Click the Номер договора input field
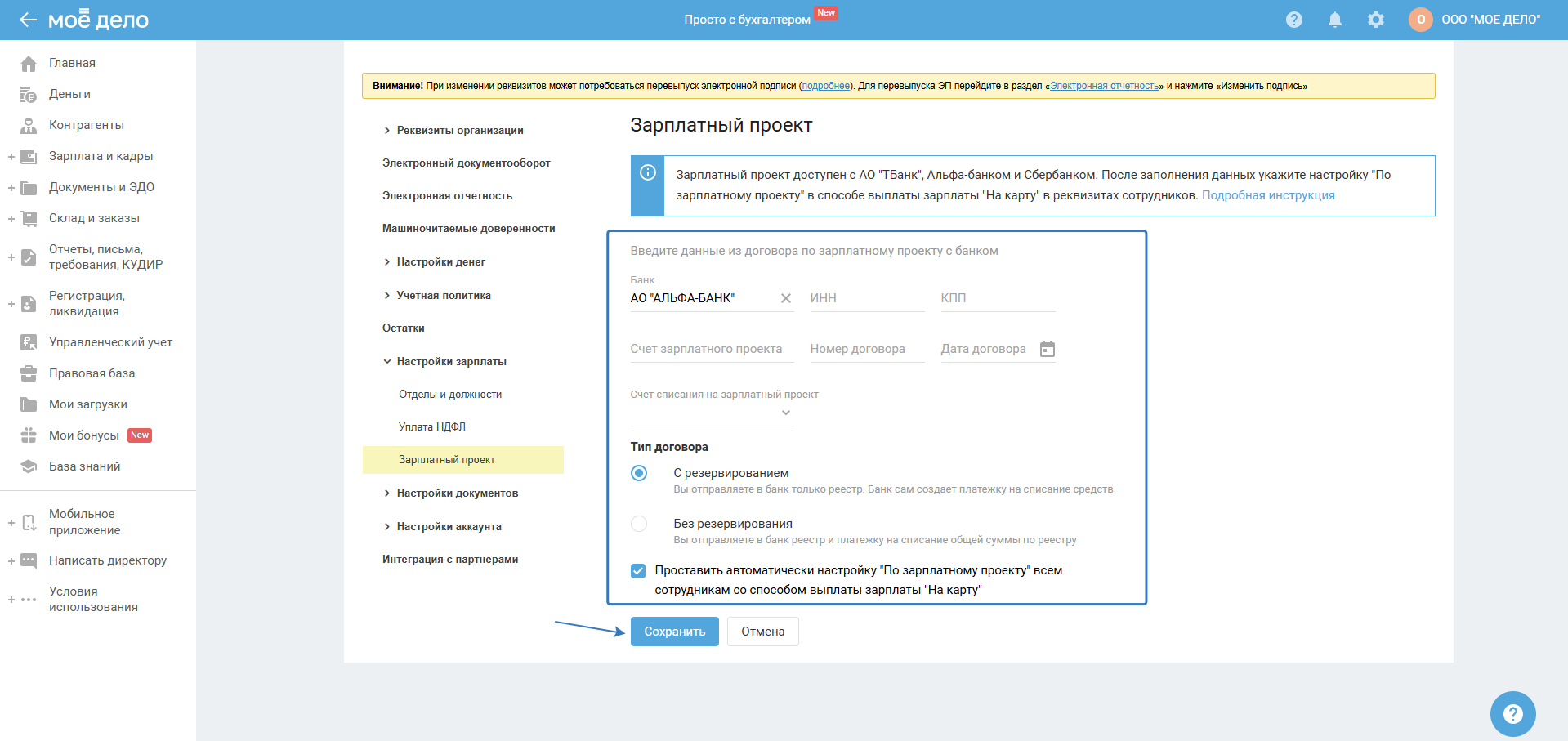This screenshot has width=1568, height=741. pos(868,349)
